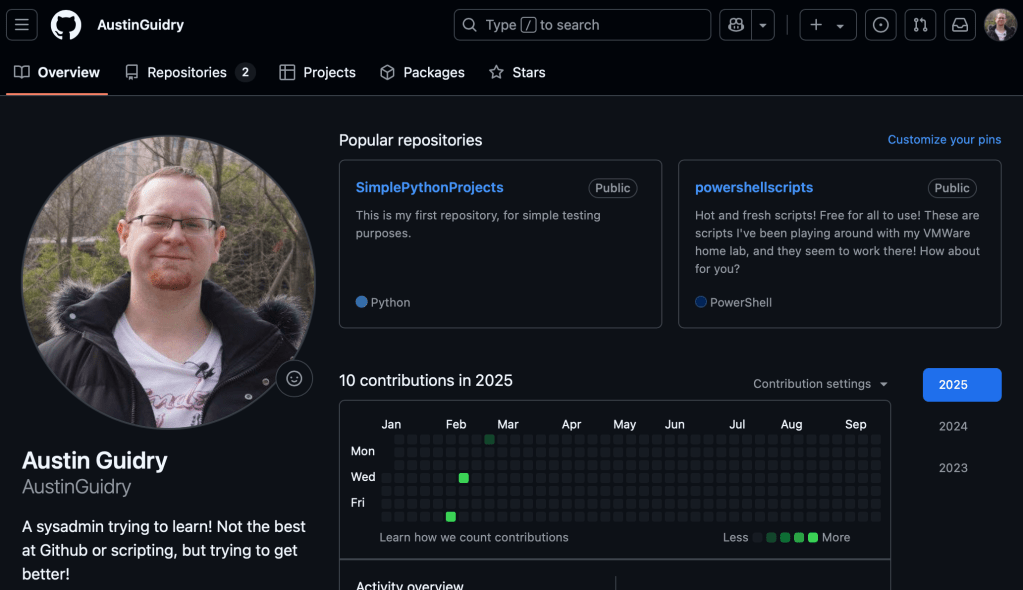Focus the Type / to search field

[x=582, y=25]
